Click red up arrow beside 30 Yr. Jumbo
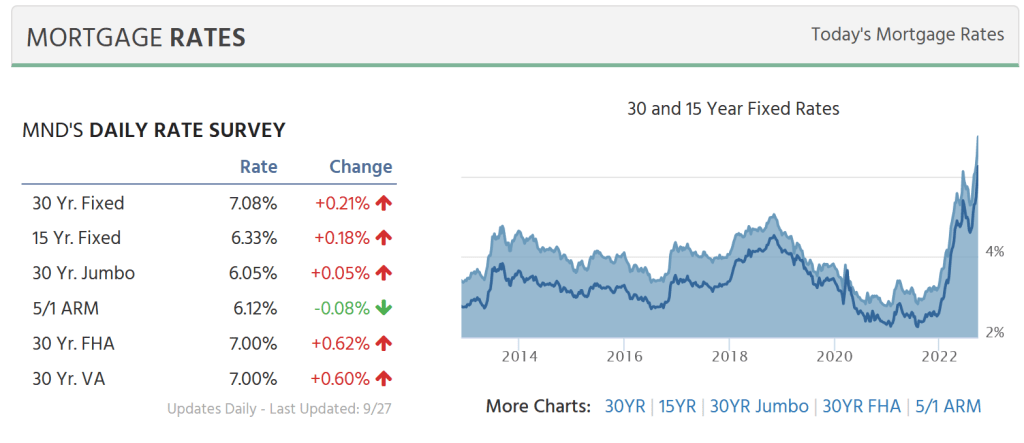 [384, 273]
